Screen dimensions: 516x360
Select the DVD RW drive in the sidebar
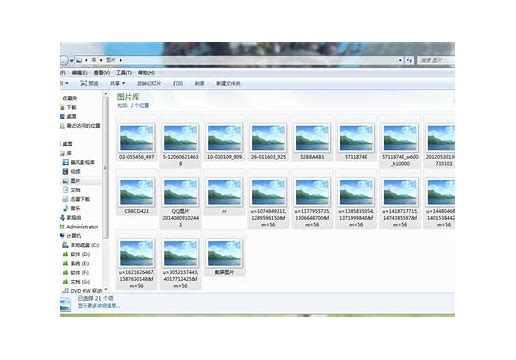(x=82, y=291)
